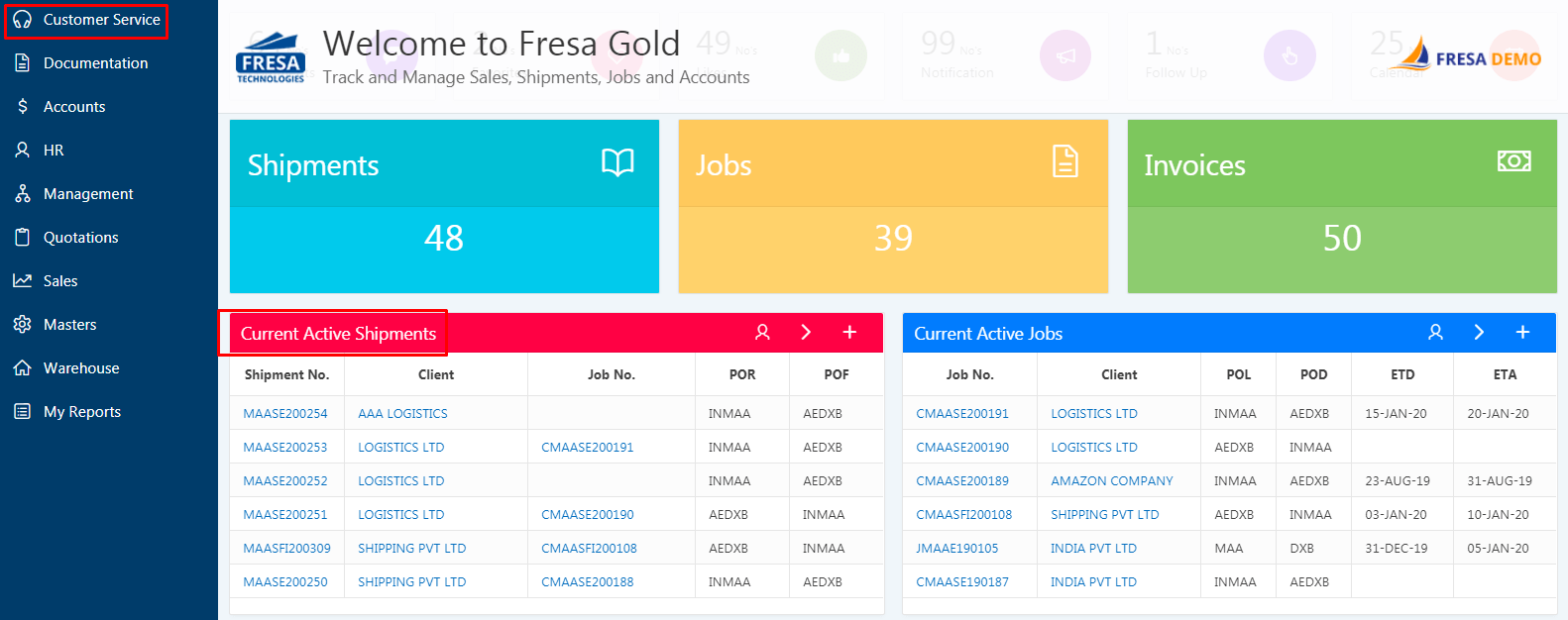This screenshot has height=620, width=1568.
Task: Open AMAZON COMPANY client link
Action: point(1112,480)
